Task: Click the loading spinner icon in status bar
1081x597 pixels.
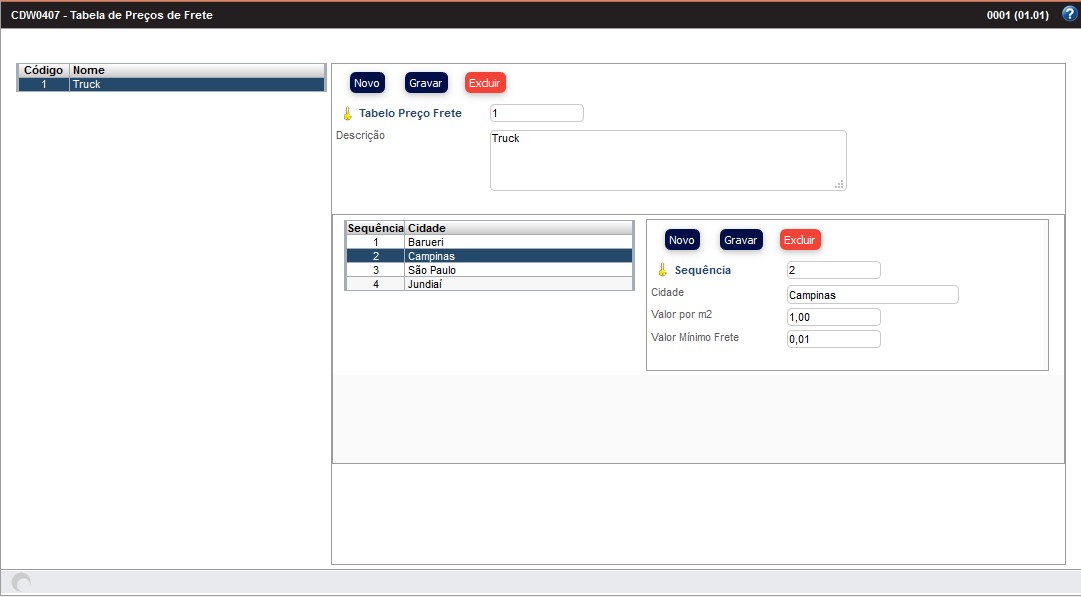Action: point(21,582)
